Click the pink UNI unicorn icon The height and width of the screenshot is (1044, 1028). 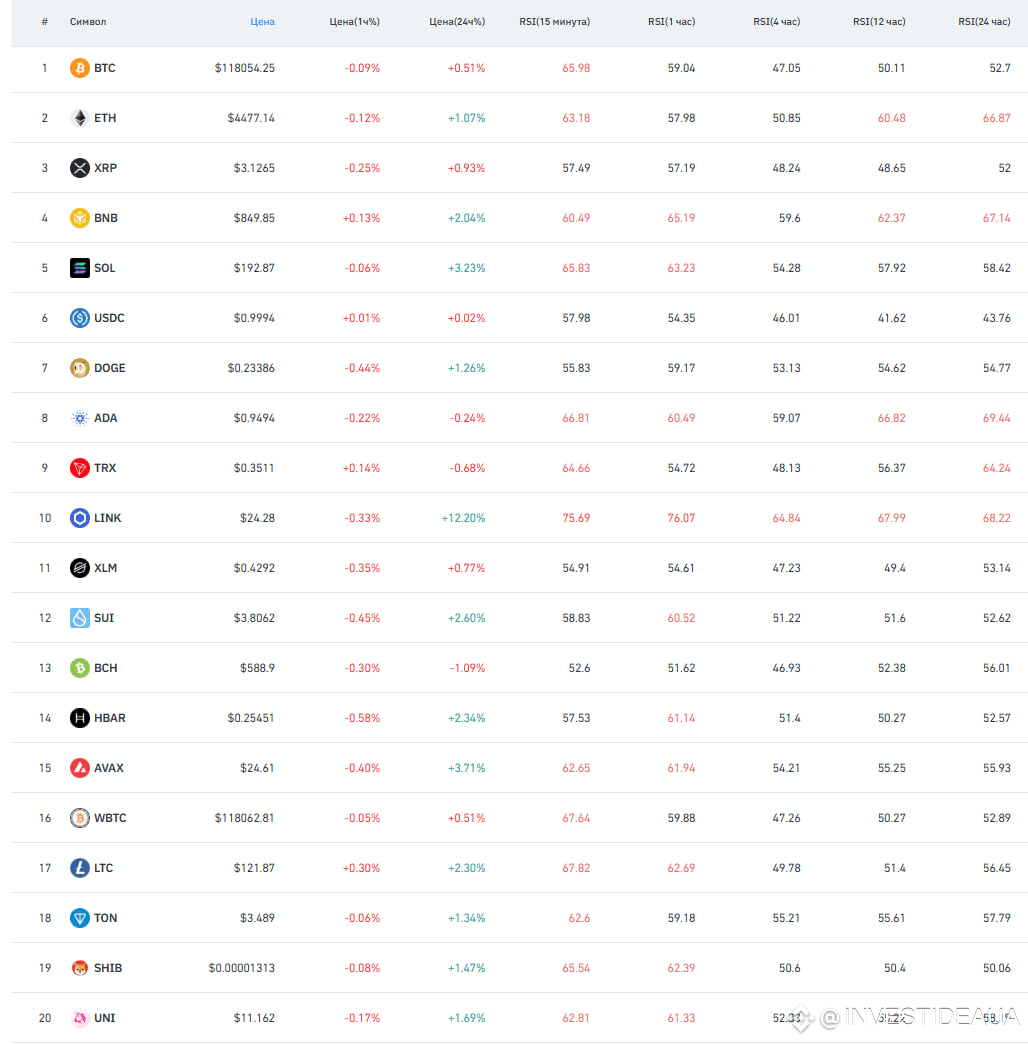[x=79, y=1018]
